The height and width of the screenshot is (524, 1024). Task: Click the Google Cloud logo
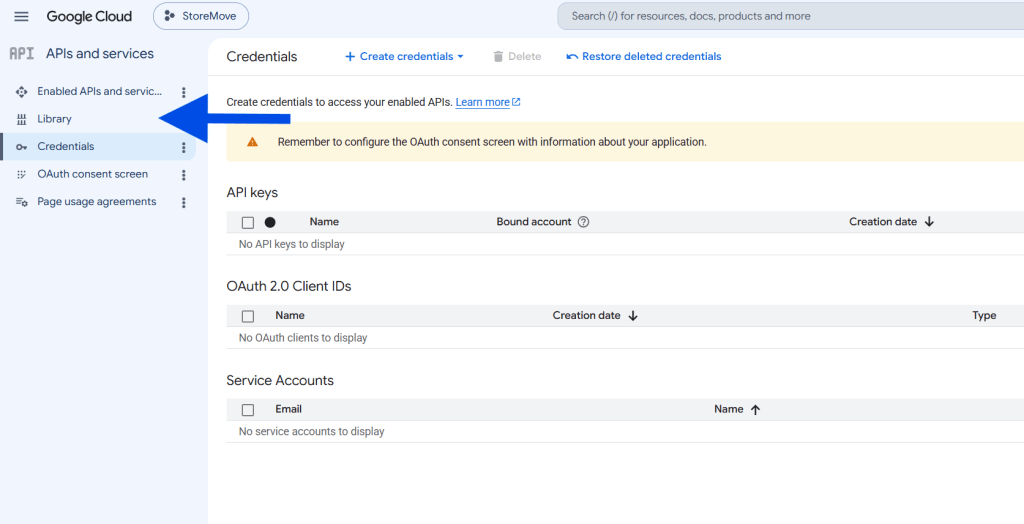(89, 16)
